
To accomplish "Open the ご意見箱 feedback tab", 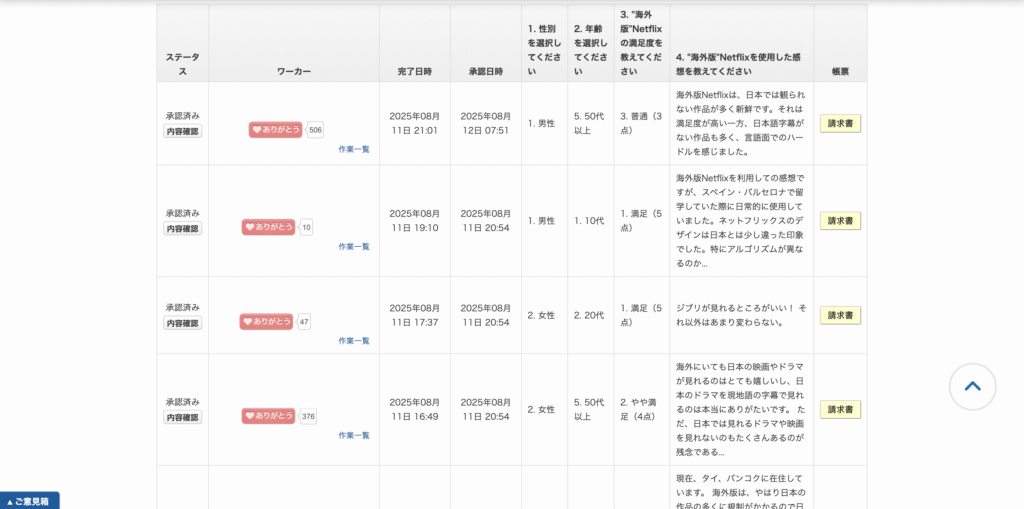I will click(x=29, y=501).
